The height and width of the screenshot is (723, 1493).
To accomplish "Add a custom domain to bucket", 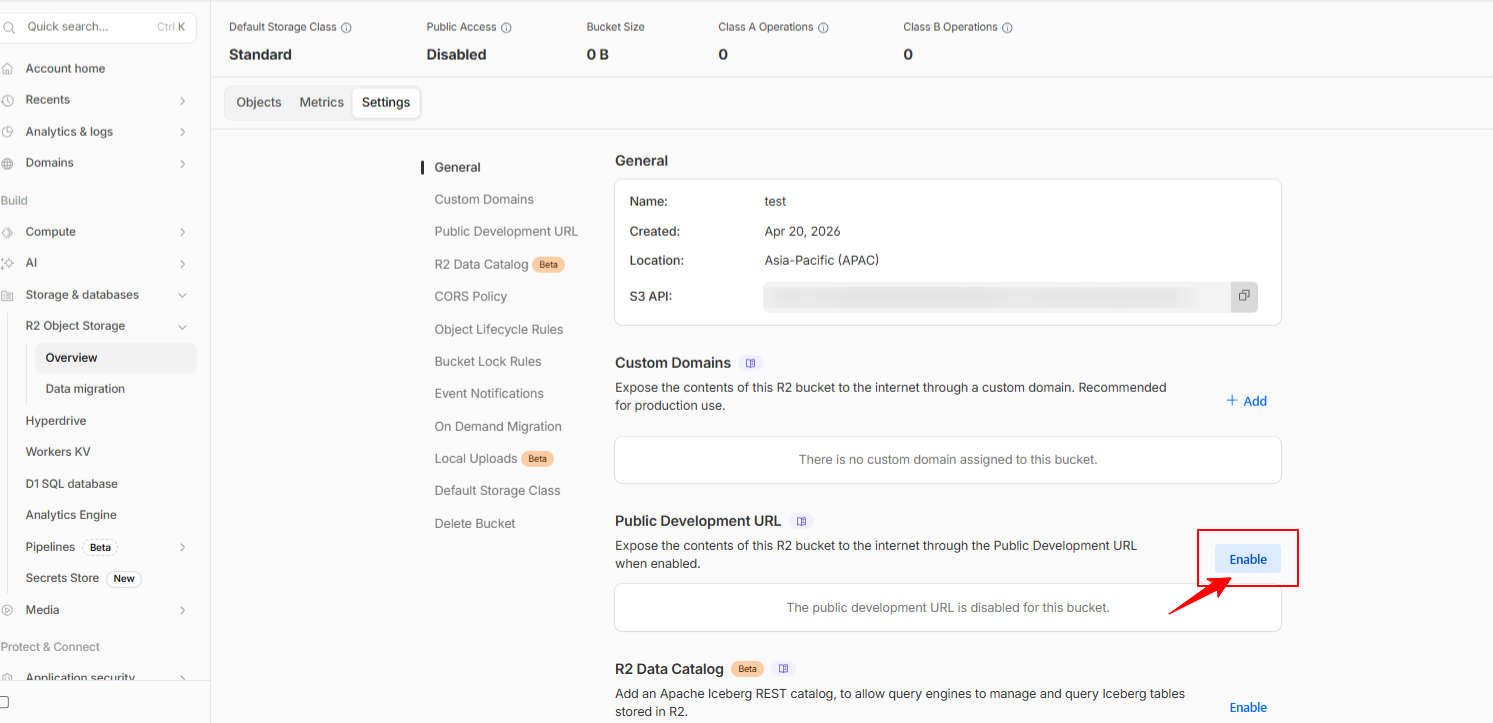I will coord(1246,401).
